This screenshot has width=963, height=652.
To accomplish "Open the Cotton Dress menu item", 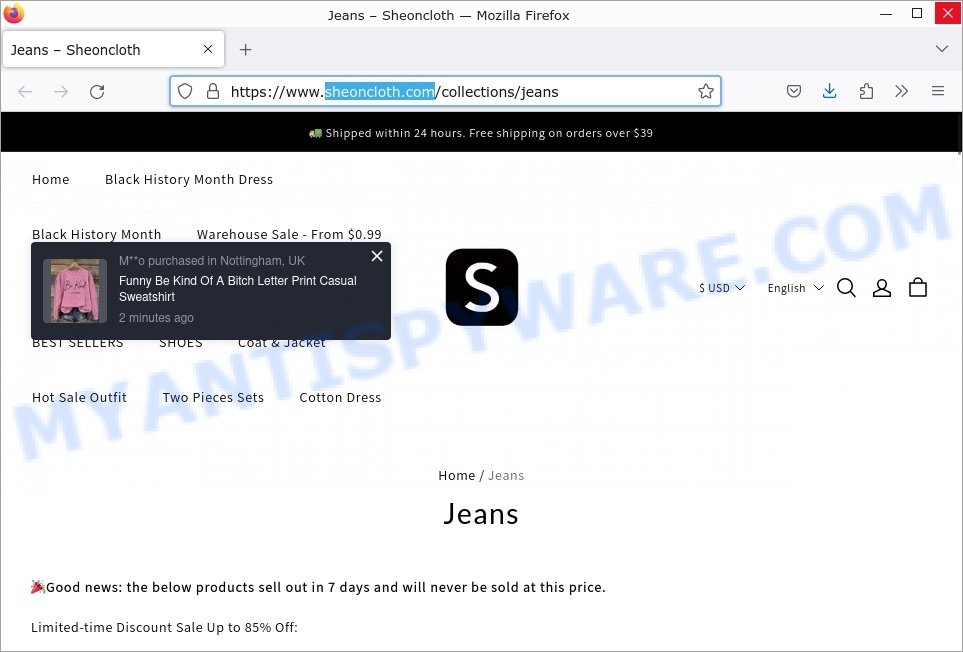I will click(340, 397).
